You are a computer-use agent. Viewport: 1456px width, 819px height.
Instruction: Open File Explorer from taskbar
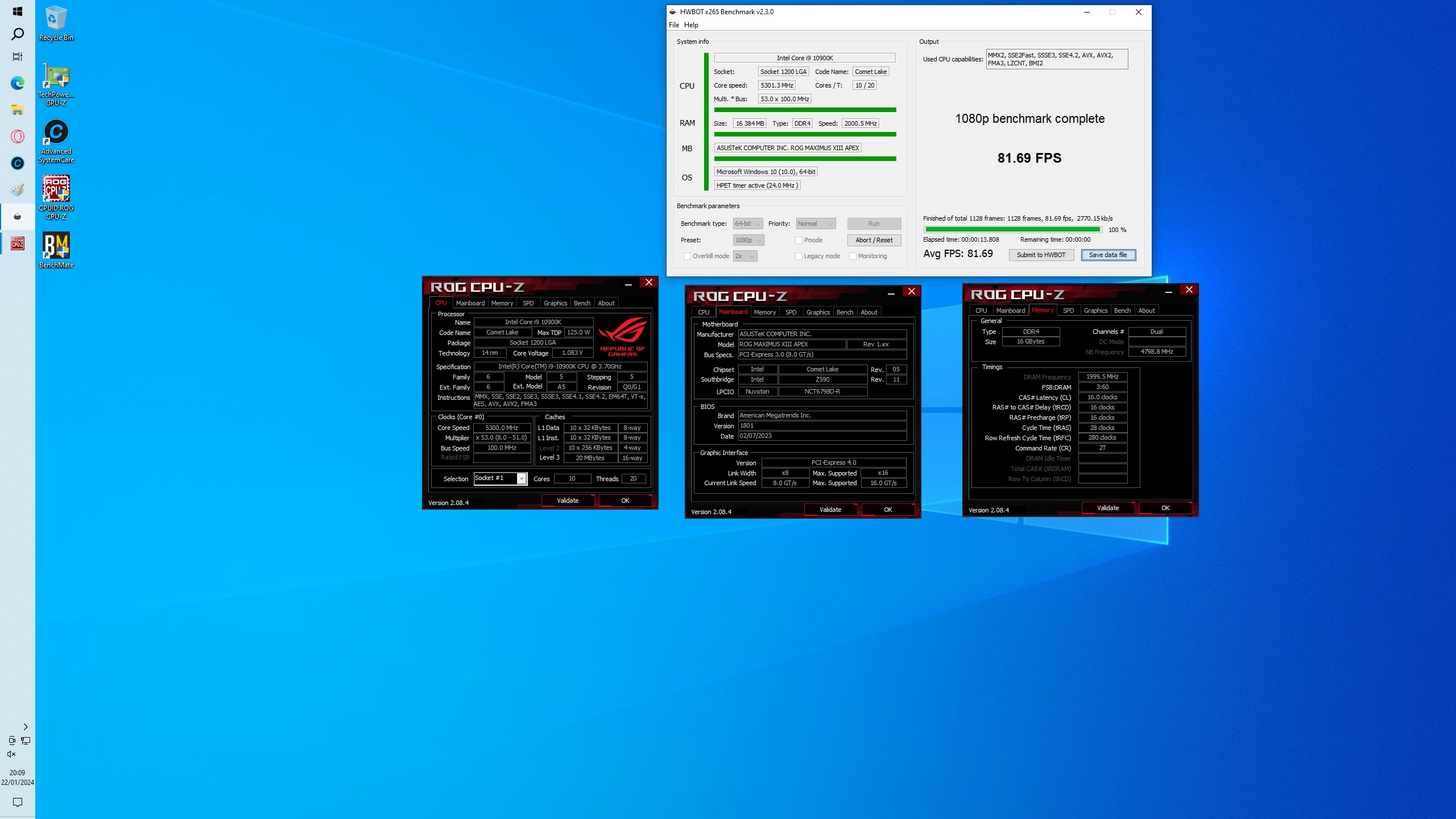coord(18,110)
